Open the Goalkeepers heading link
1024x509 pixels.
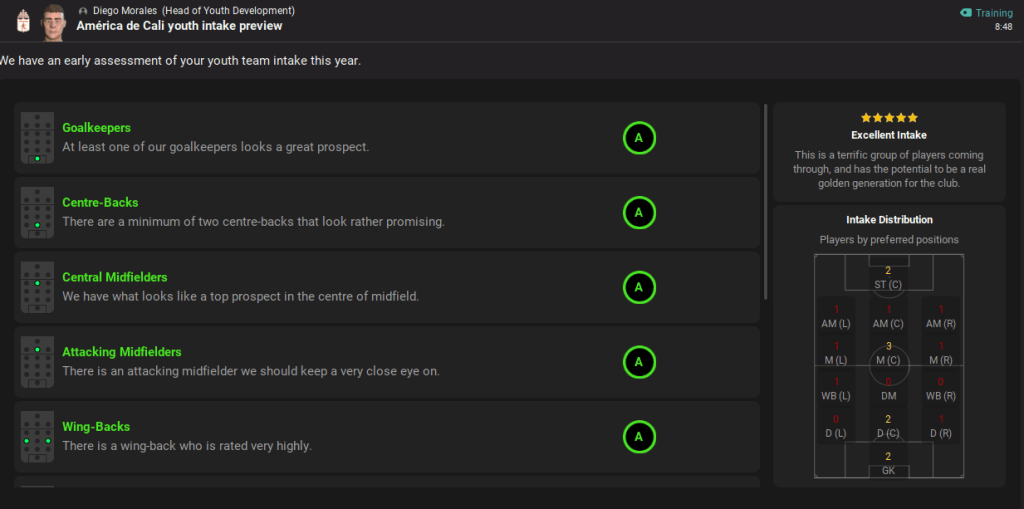click(96, 128)
